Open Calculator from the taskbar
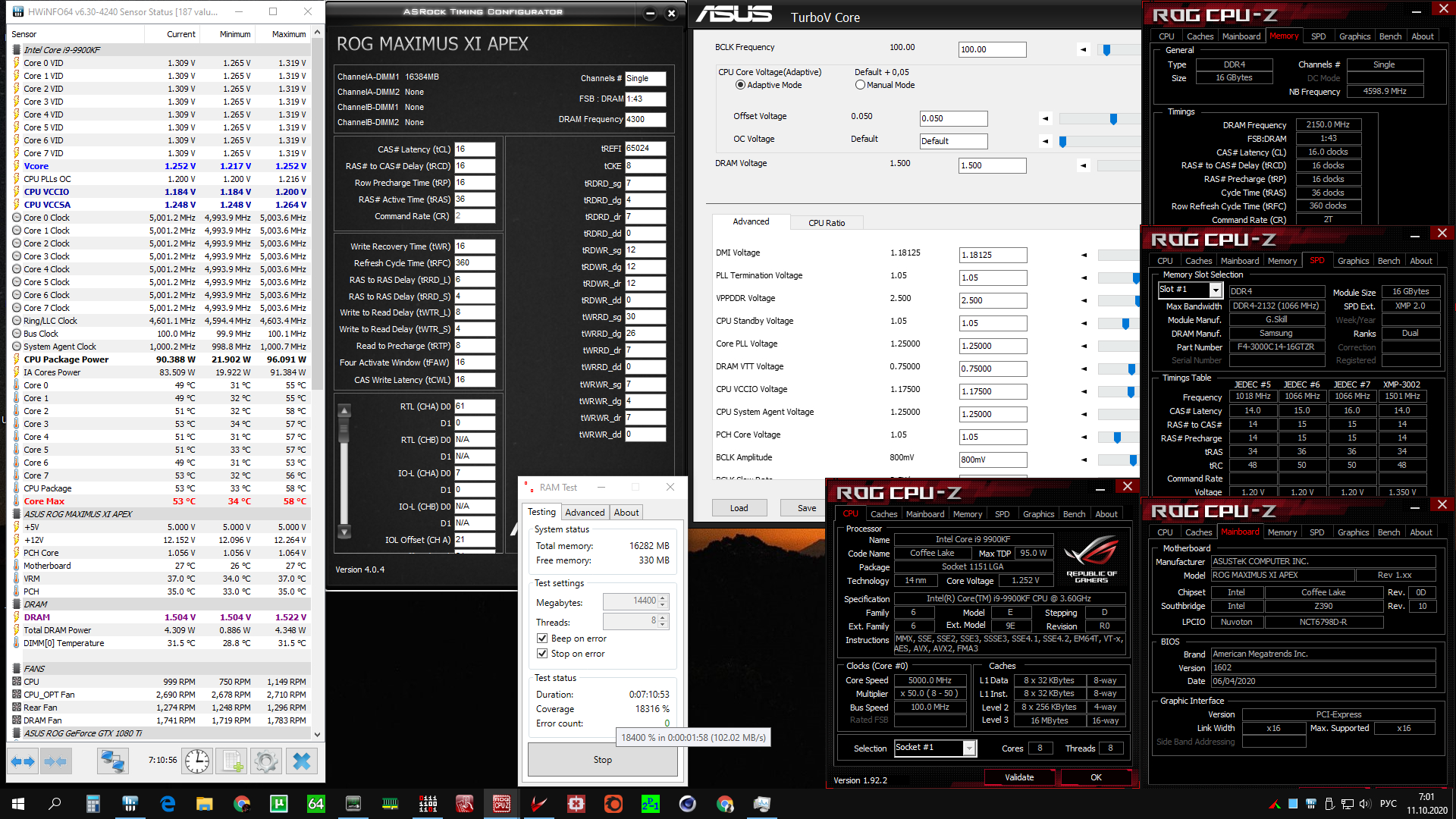1456x819 pixels. (x=93, y=804)
